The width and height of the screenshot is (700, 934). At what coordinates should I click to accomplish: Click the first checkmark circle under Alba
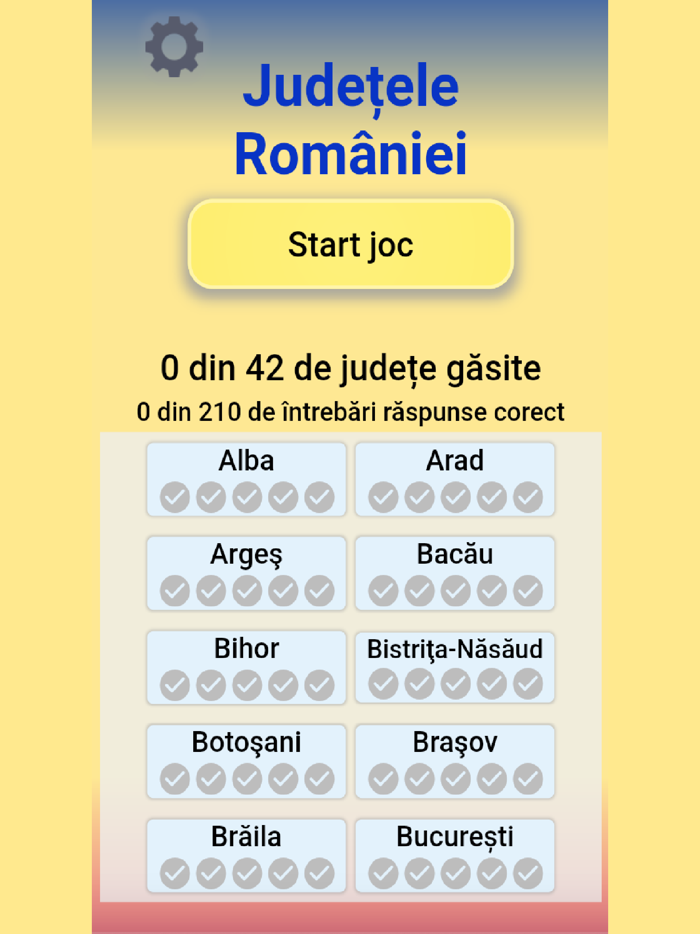[x=176, y=495]
